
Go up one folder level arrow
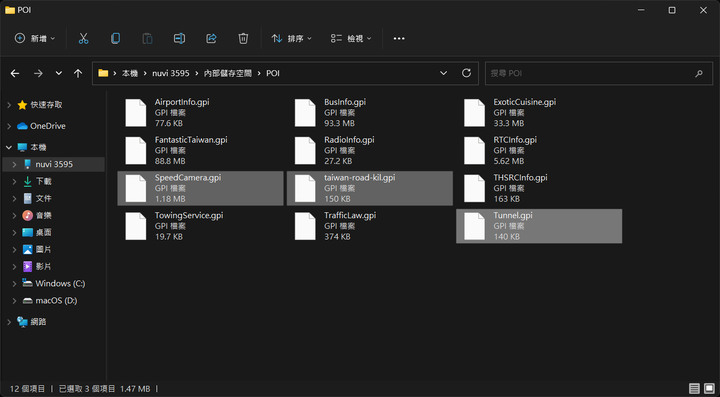[78, 73]
